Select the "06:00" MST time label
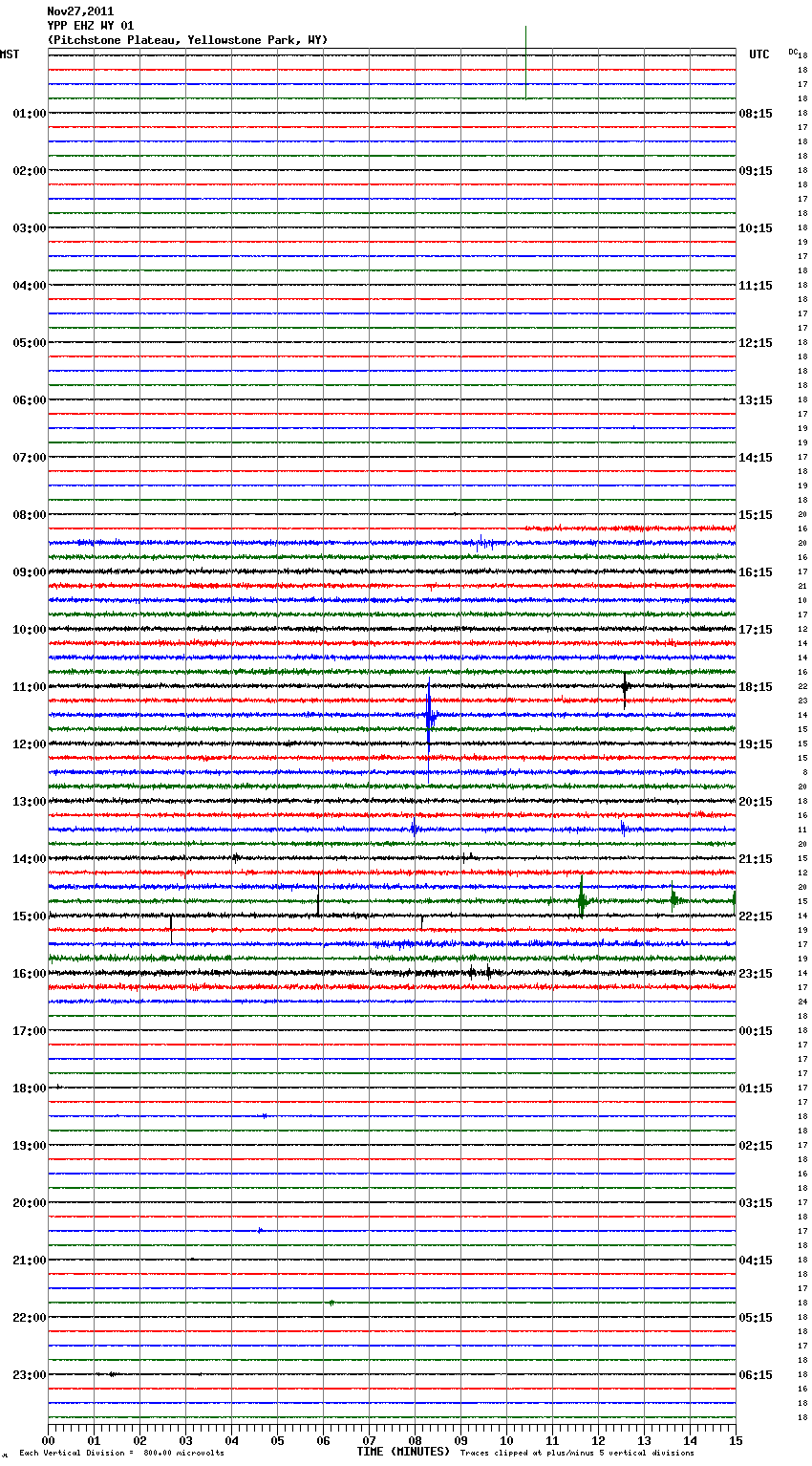The image size is (812, 1466). point(29,400)
